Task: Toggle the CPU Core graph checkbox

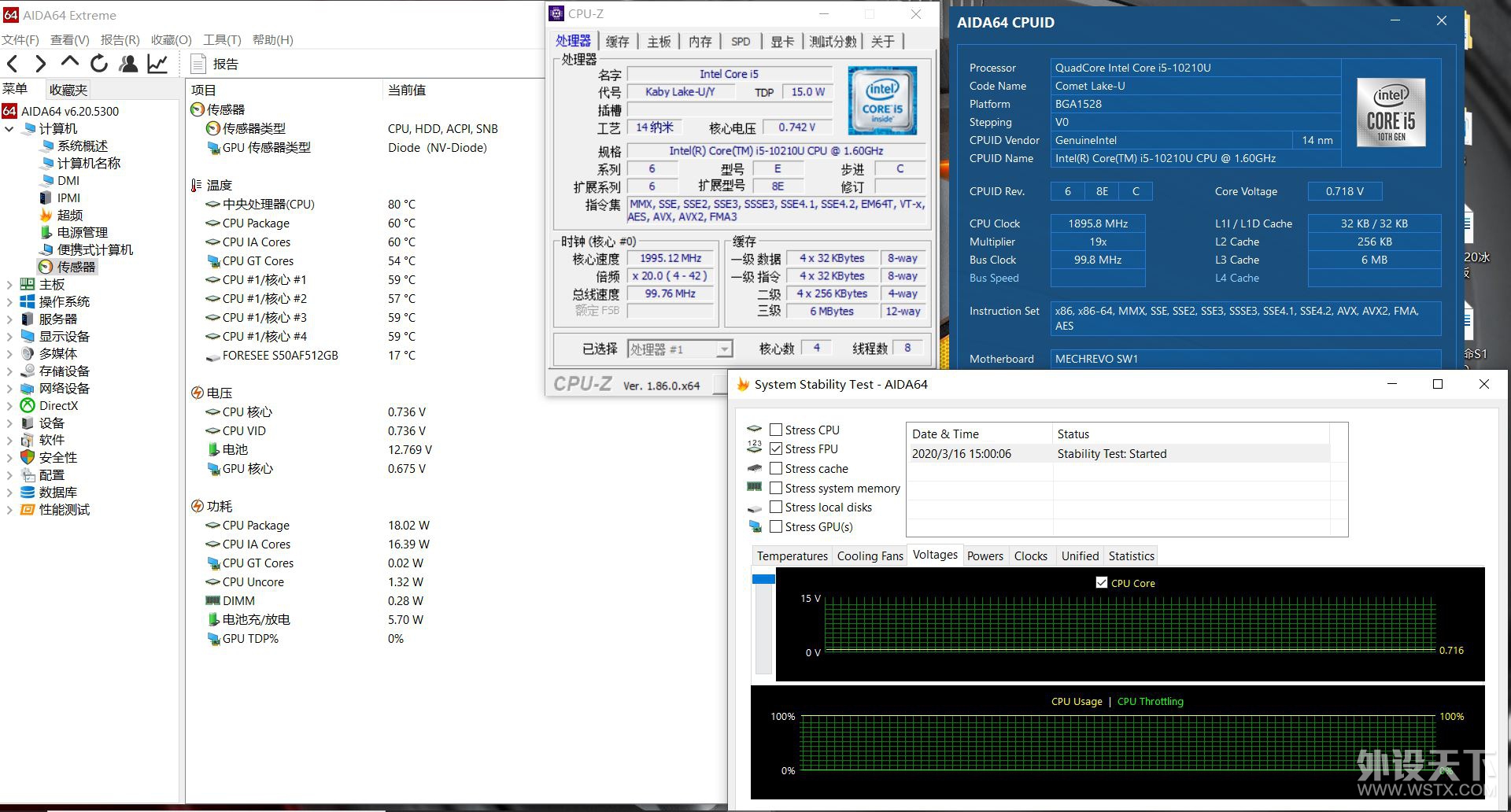Action: point(1102,582)
